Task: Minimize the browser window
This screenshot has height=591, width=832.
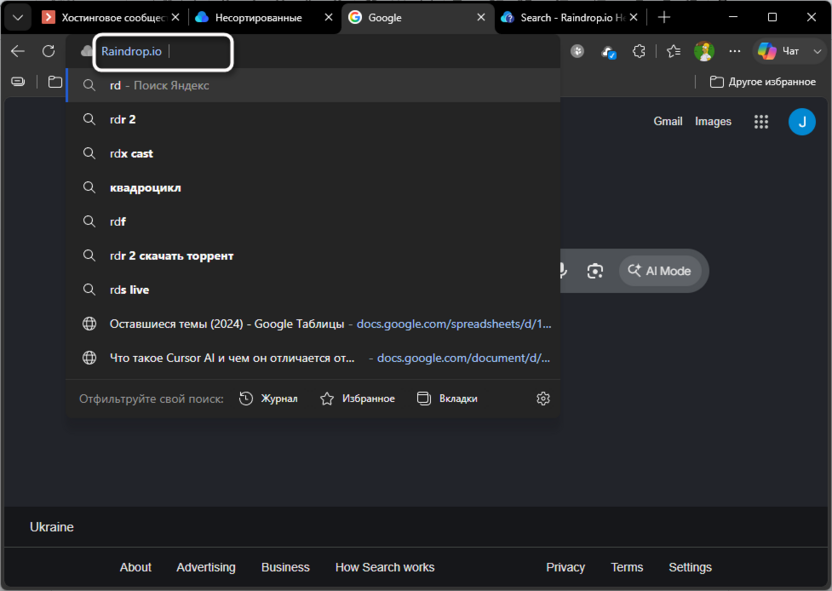Action: point(733,17)
